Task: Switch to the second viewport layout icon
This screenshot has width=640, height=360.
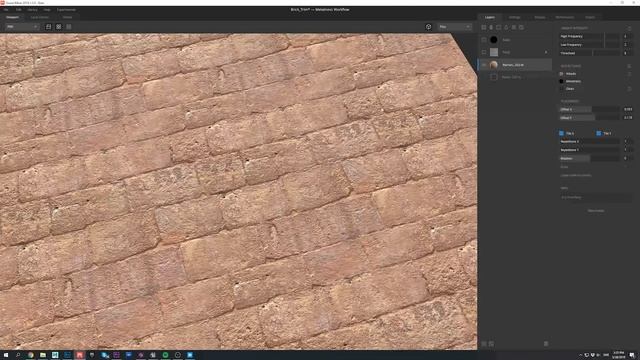Action: tap(58, 27)
